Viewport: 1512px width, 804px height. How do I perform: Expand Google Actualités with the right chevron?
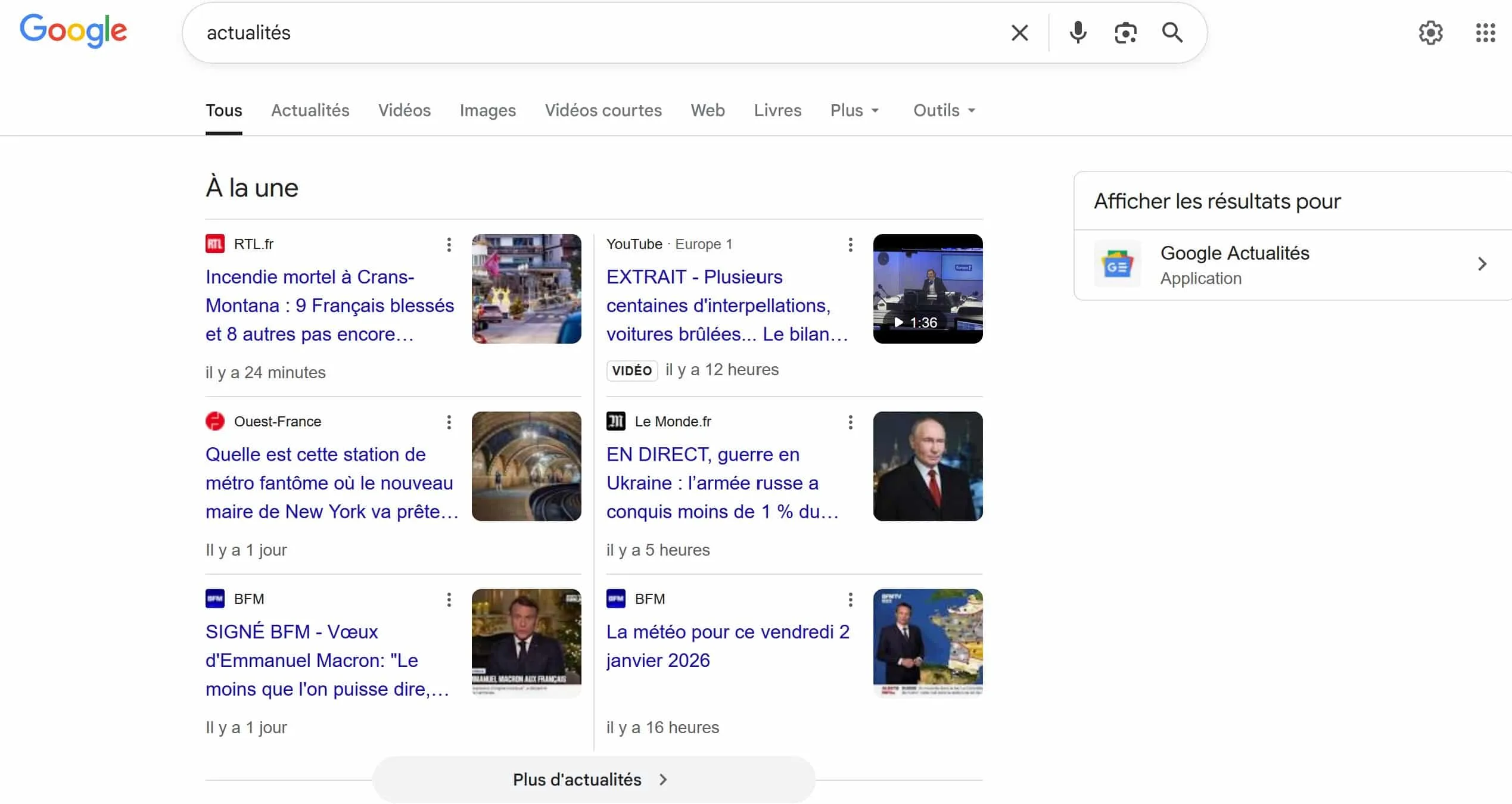(x=1482, y=264)
